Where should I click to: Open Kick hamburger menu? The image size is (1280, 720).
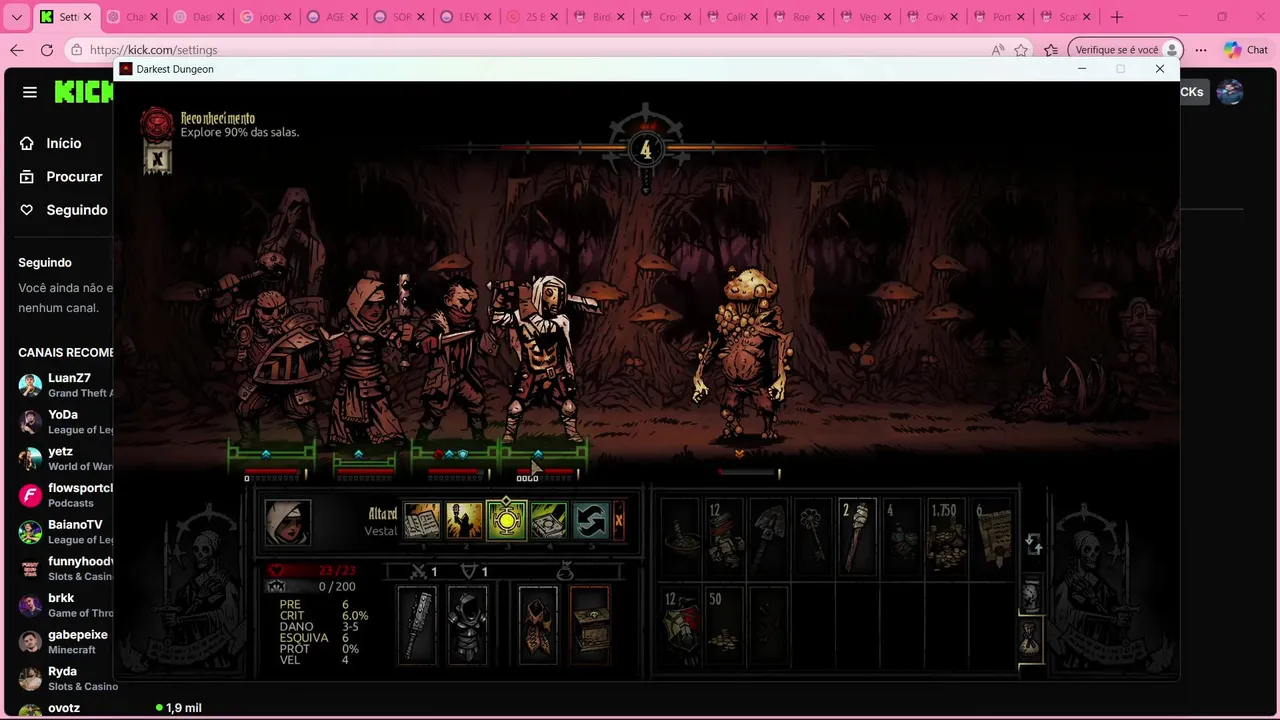[30, 92]
